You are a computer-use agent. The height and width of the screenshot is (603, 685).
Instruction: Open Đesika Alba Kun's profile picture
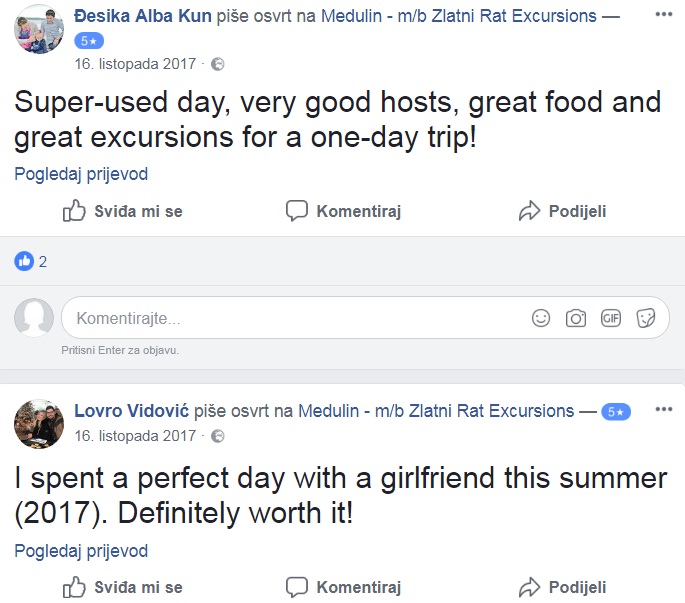coord(40,28)
